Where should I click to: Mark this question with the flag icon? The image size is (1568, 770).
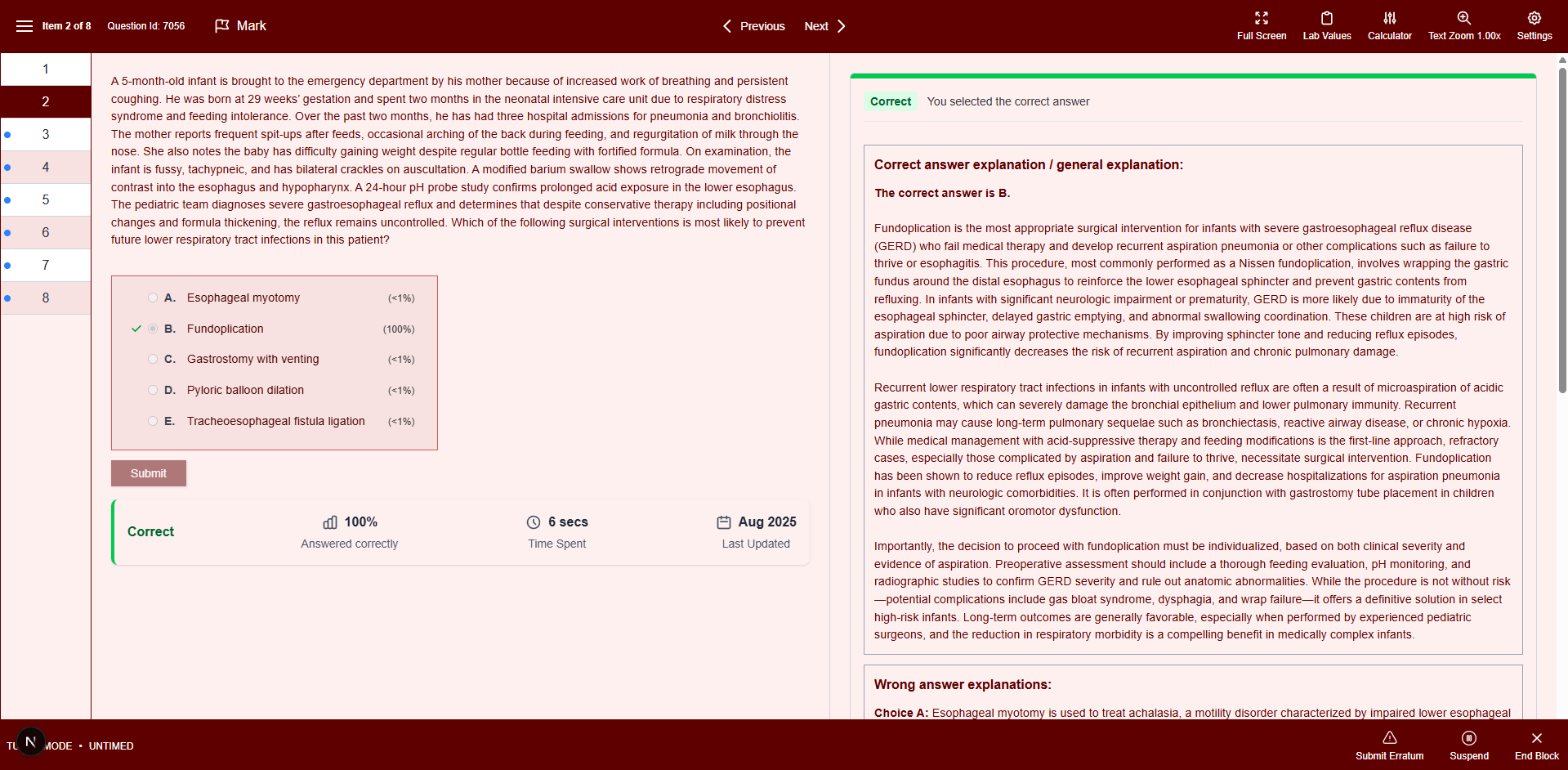point(240,26)
